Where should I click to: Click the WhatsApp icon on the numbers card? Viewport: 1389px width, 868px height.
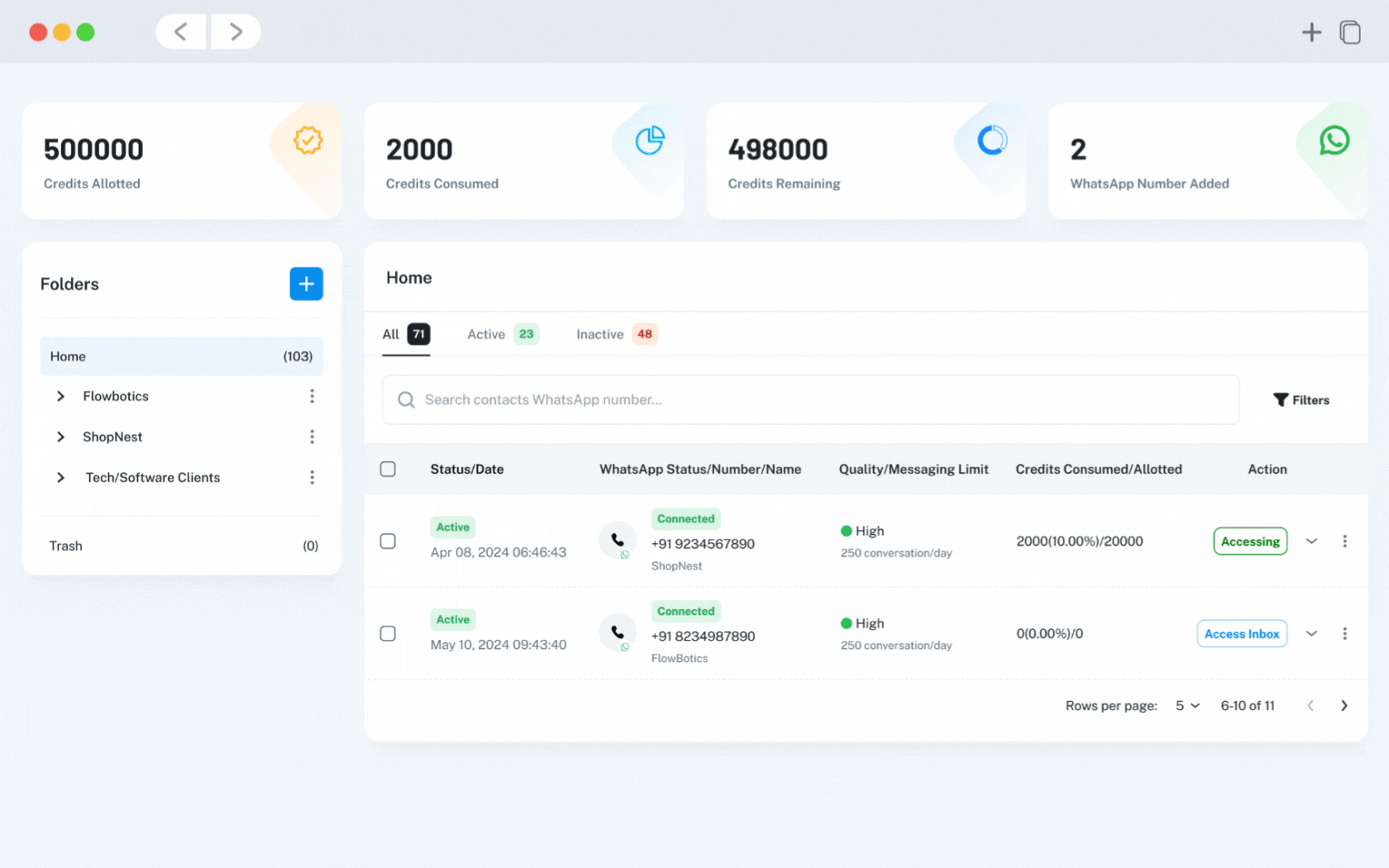point(1334,141)
